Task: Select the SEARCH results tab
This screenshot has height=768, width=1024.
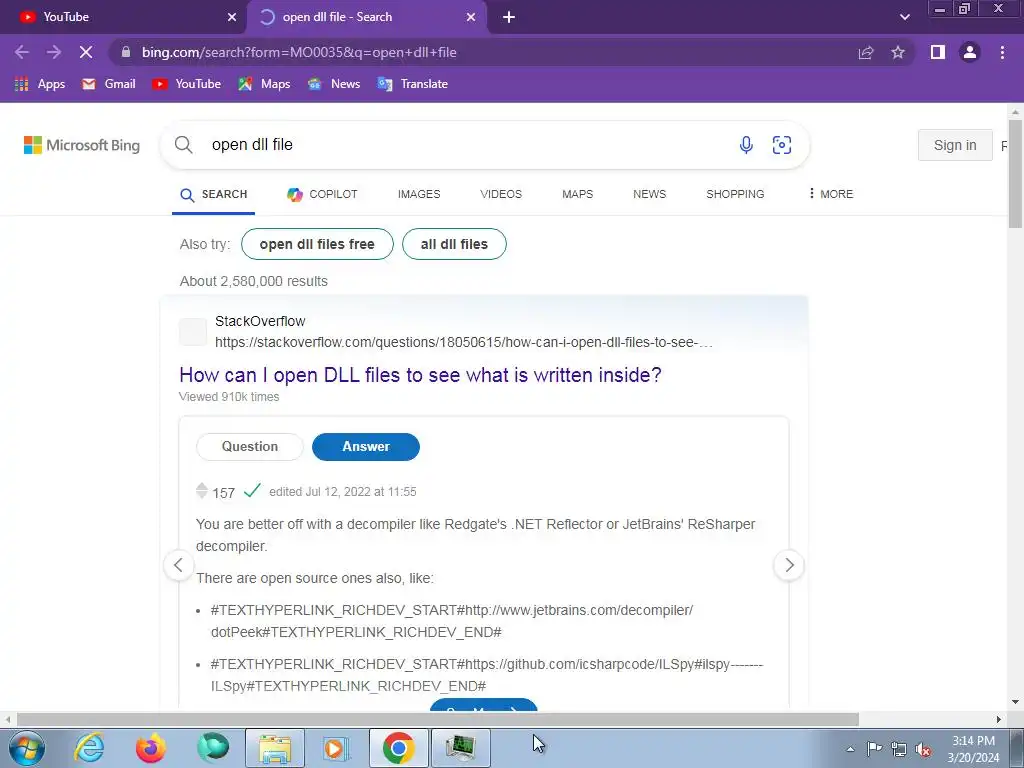Action: click(x=214, y=195)
